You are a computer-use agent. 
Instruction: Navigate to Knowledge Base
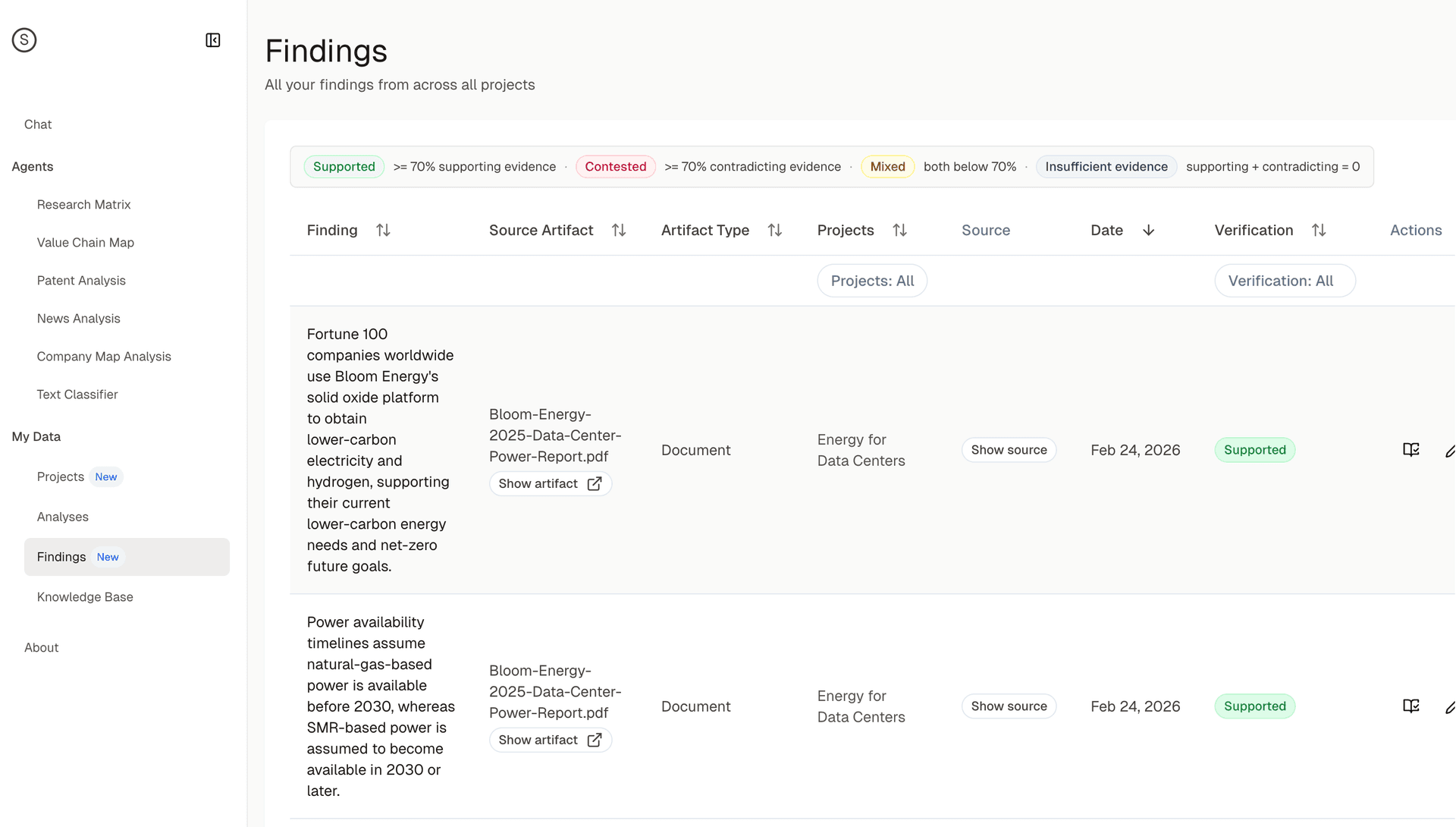pos(84,597)
